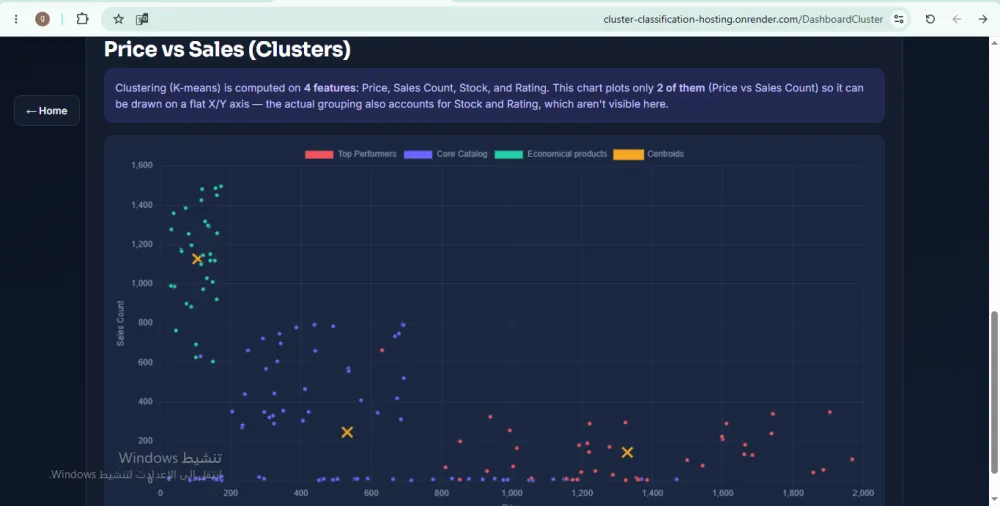Click the address bar URL

point(743,19)
